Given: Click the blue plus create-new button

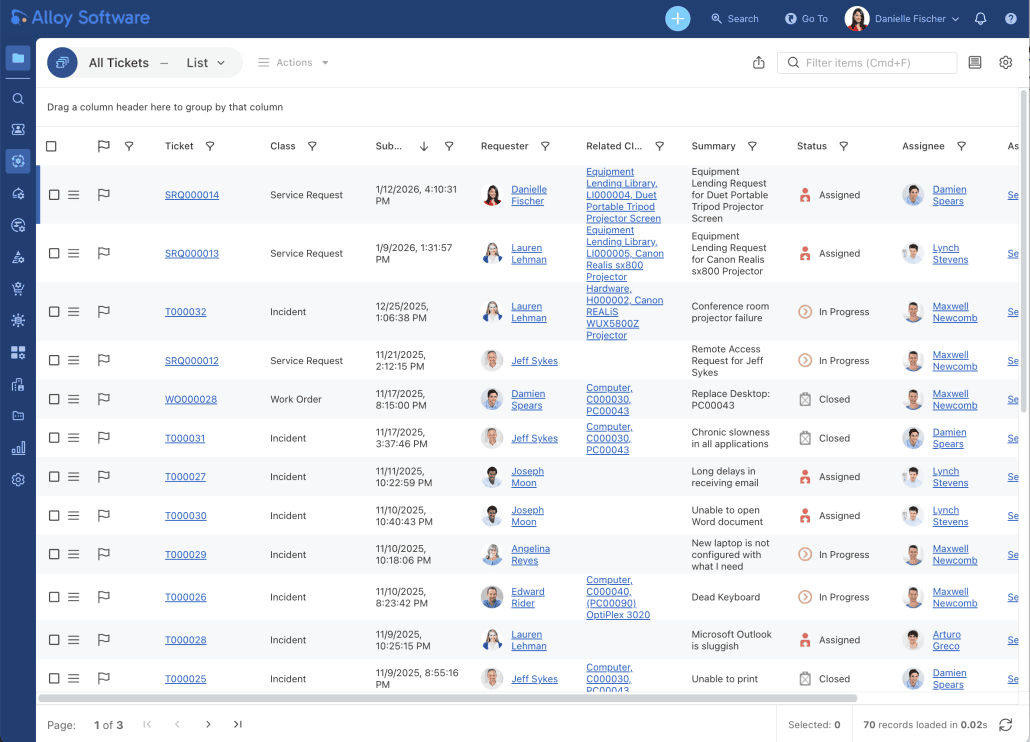Looking at the screenshot, I should coord(677,18).
